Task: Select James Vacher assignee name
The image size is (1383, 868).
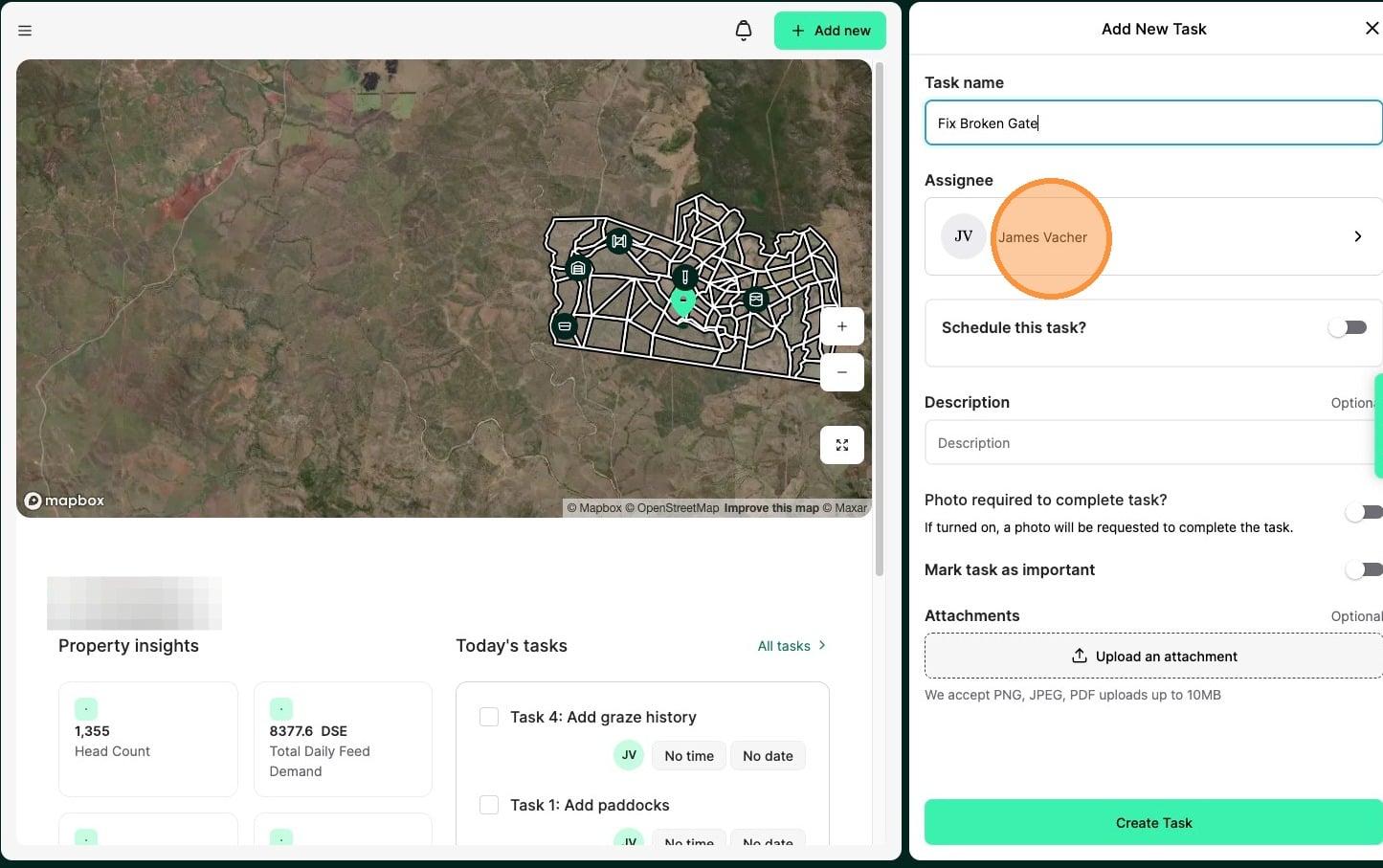Action: [1042, 237]
